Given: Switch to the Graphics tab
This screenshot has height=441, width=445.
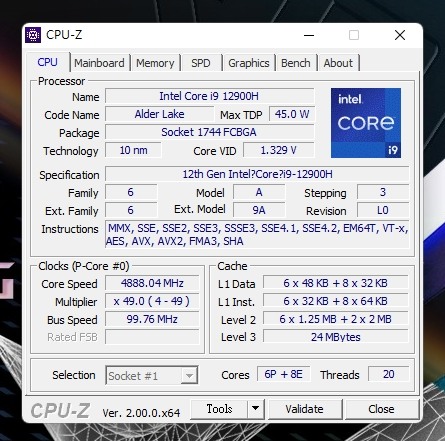Looking at the screenshot, I should pyautogui.click(x=249, y=63).
